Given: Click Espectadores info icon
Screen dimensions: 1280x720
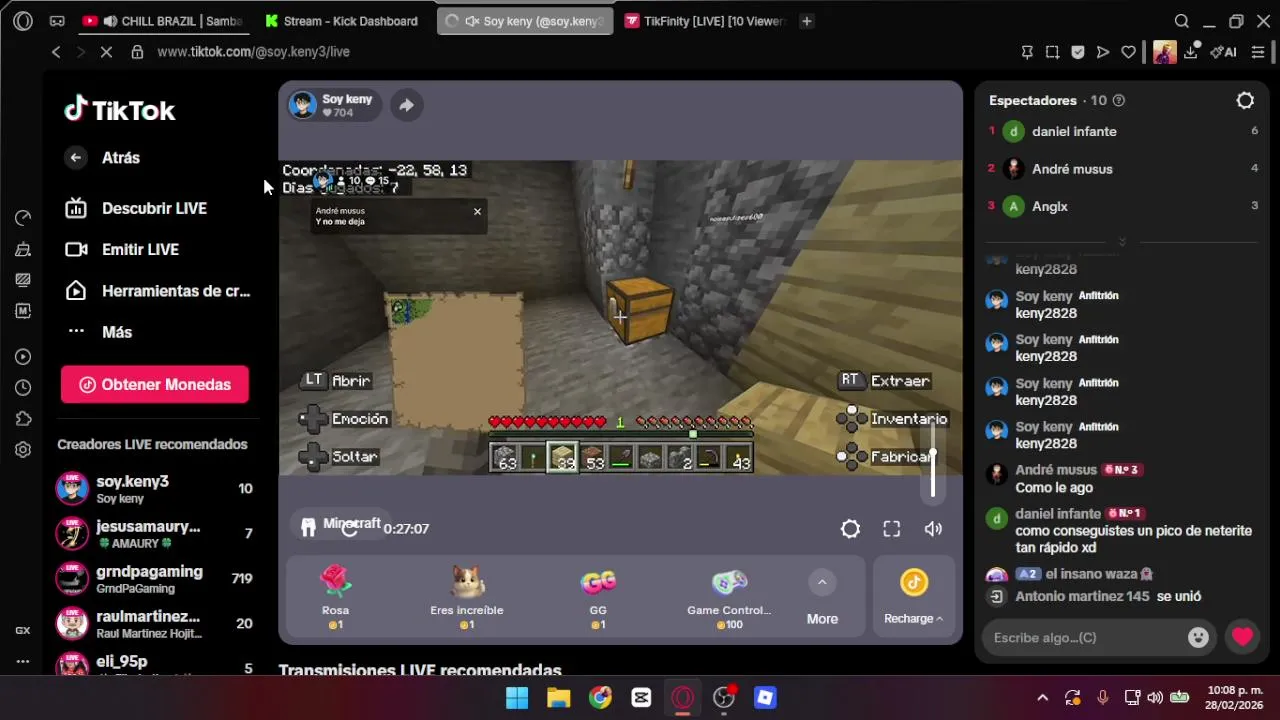Looking at the screenshot, I should [1119, 100].
